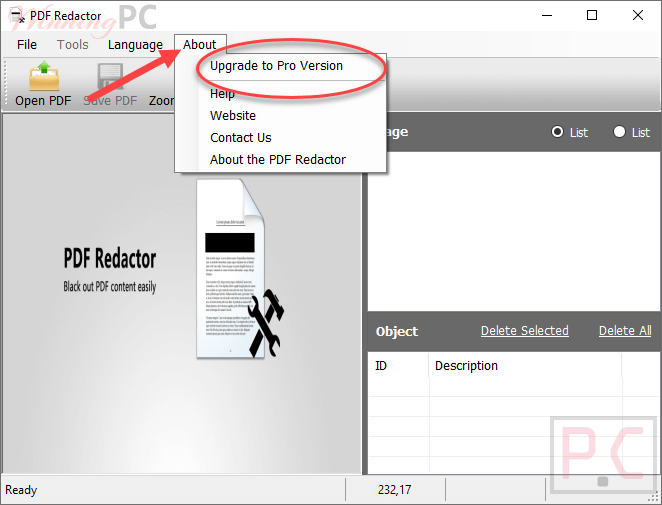Select Contact Us menu item

(x=241, y=138)
